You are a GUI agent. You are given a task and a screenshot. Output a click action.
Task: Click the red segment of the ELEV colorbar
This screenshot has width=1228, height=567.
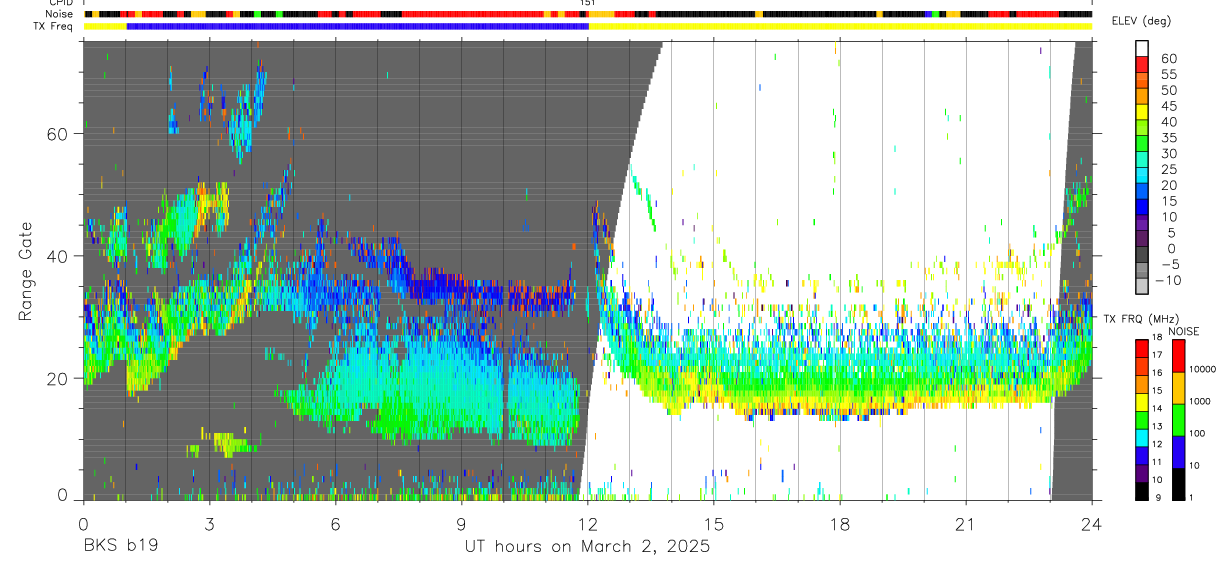(1142, 64)
